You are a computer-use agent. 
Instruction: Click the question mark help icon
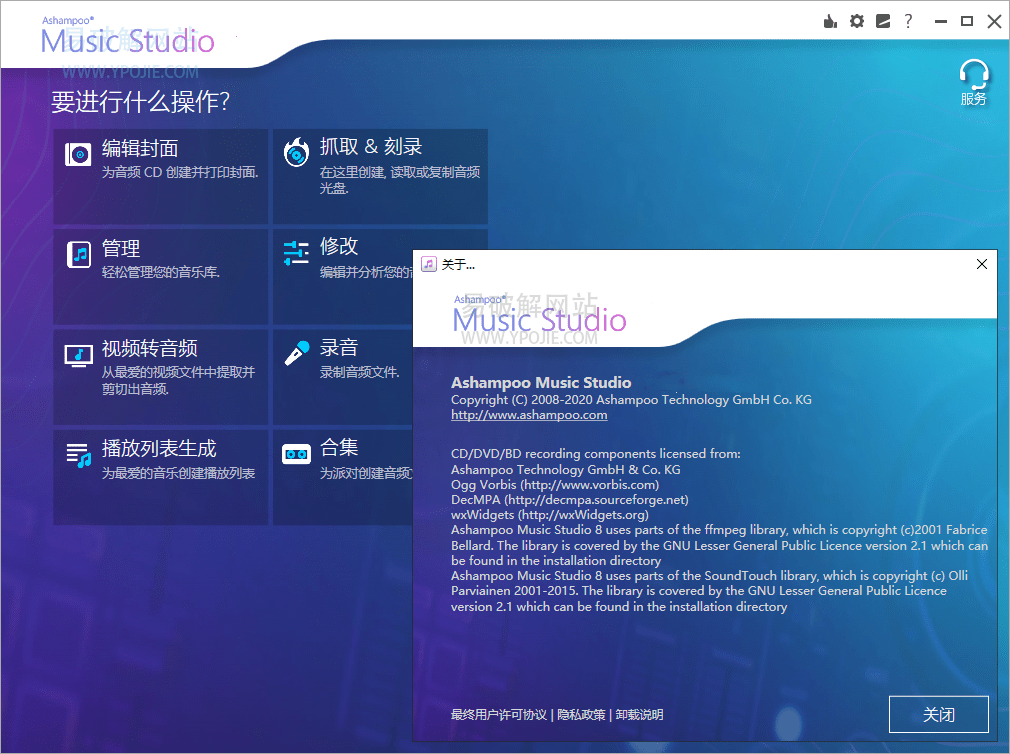908,21
